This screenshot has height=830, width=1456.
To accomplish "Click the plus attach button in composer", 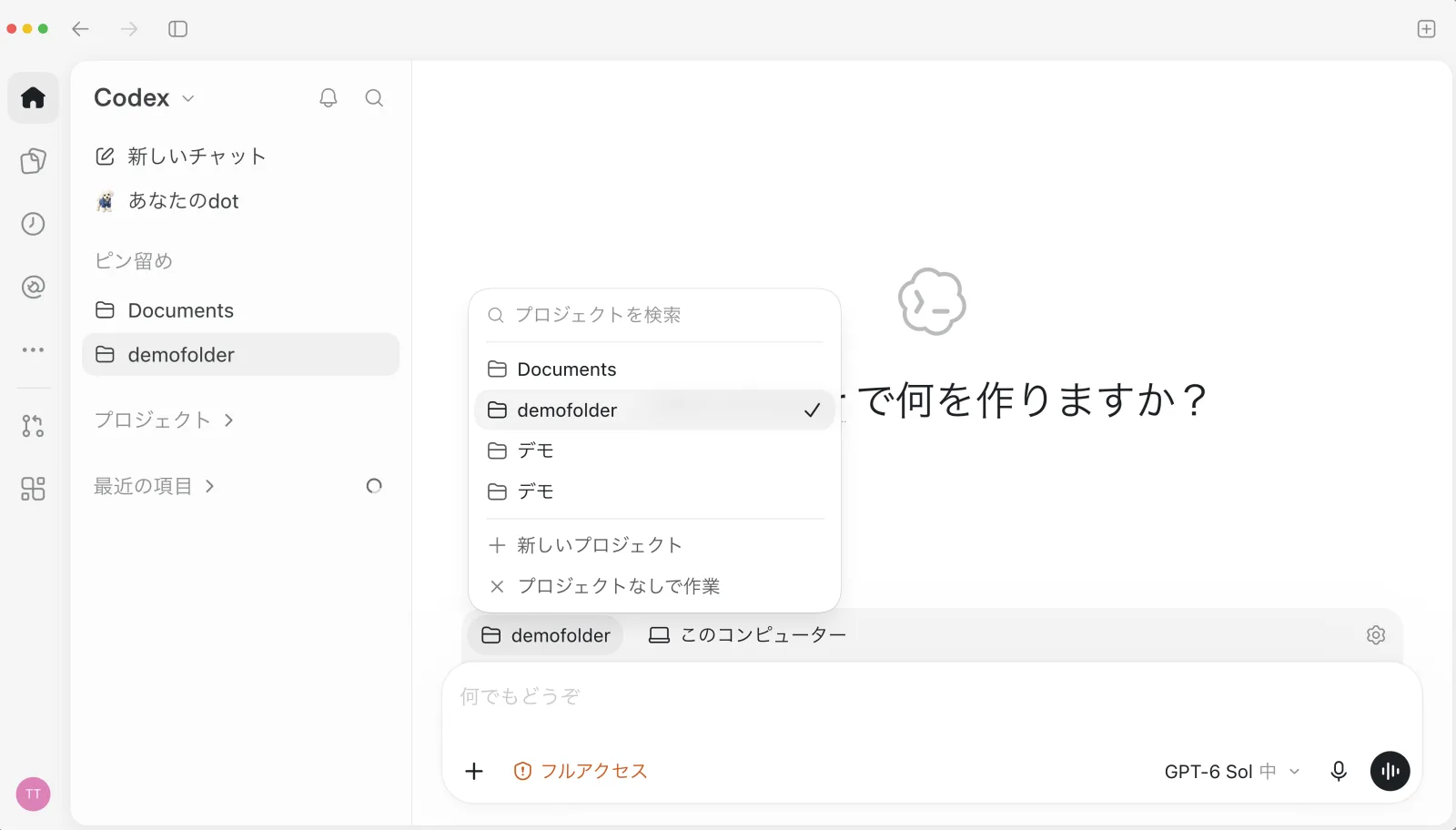I will click(x=474, y=771).
